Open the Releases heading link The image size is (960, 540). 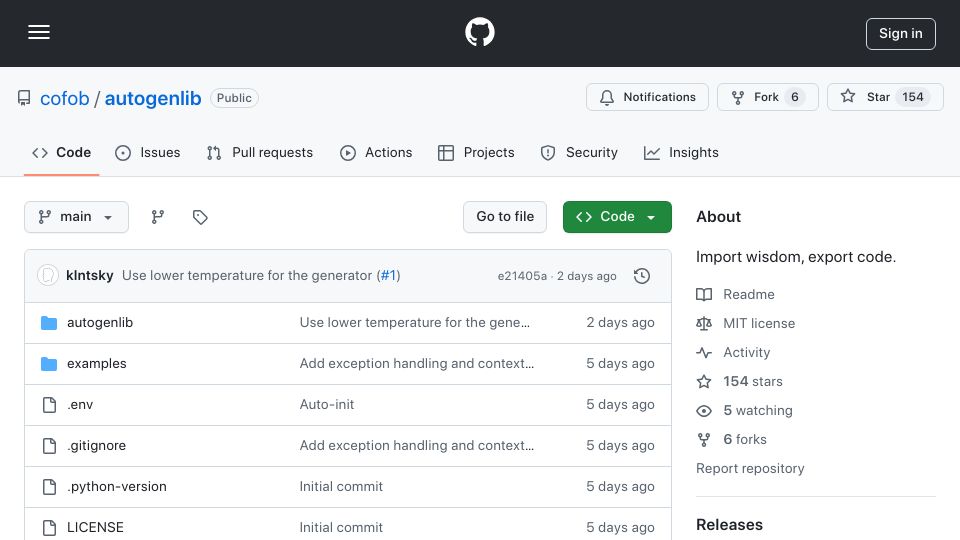(729, 525)
